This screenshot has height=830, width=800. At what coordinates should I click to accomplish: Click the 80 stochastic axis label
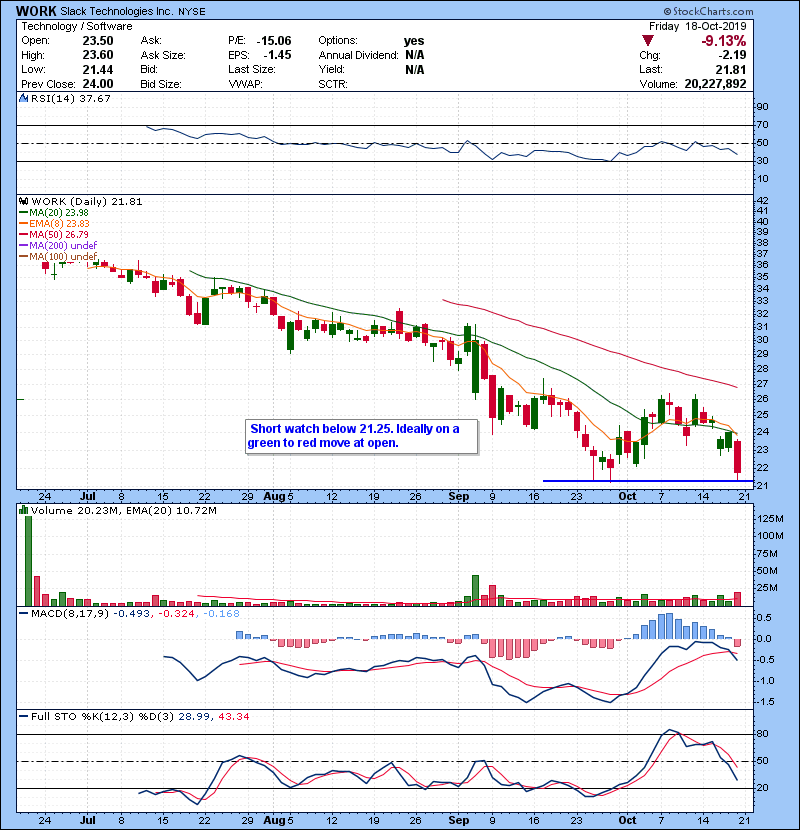pyautogui.click(x=762, y=734)
